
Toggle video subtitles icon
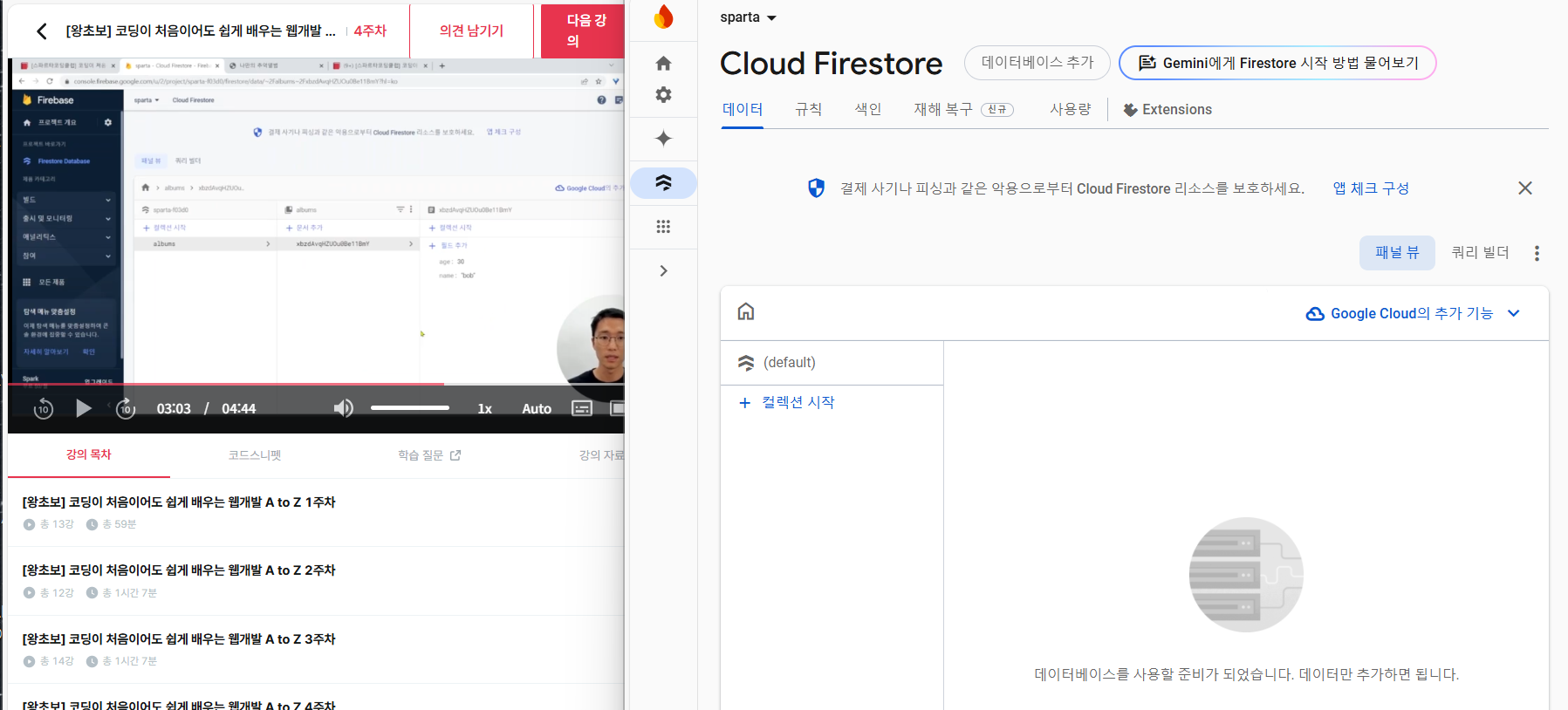582,408
